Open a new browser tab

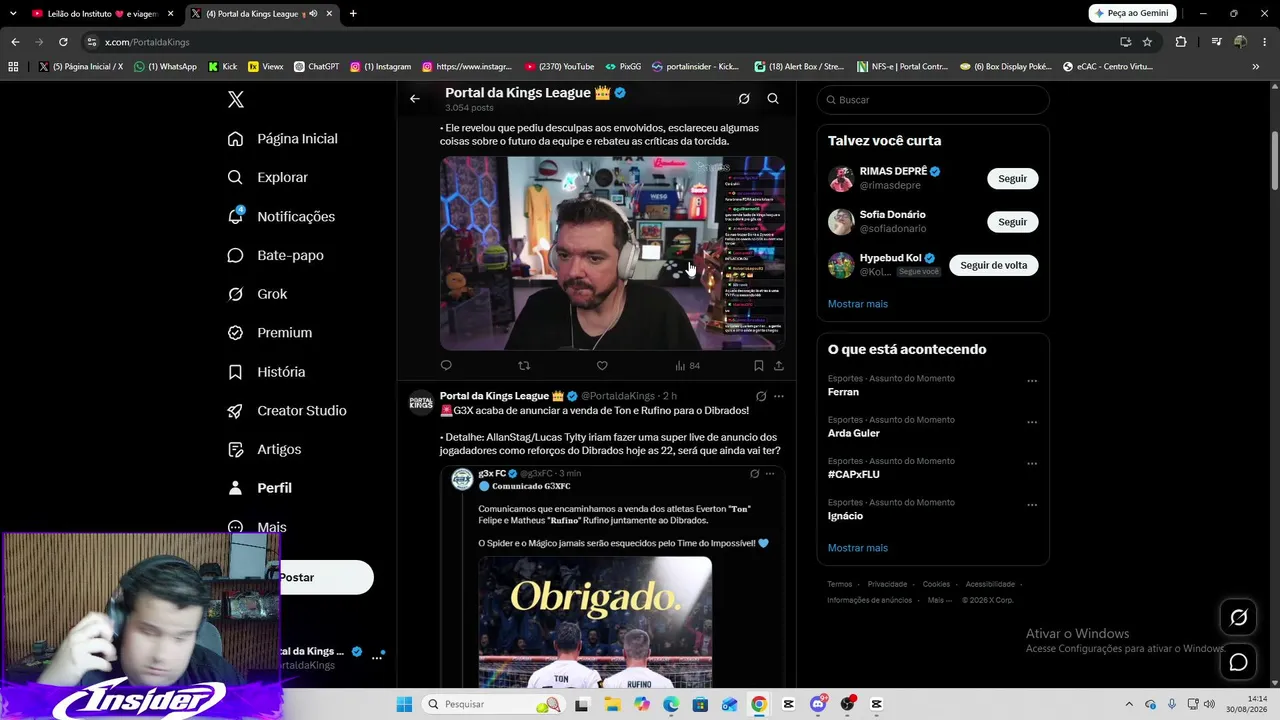point(353,14)
